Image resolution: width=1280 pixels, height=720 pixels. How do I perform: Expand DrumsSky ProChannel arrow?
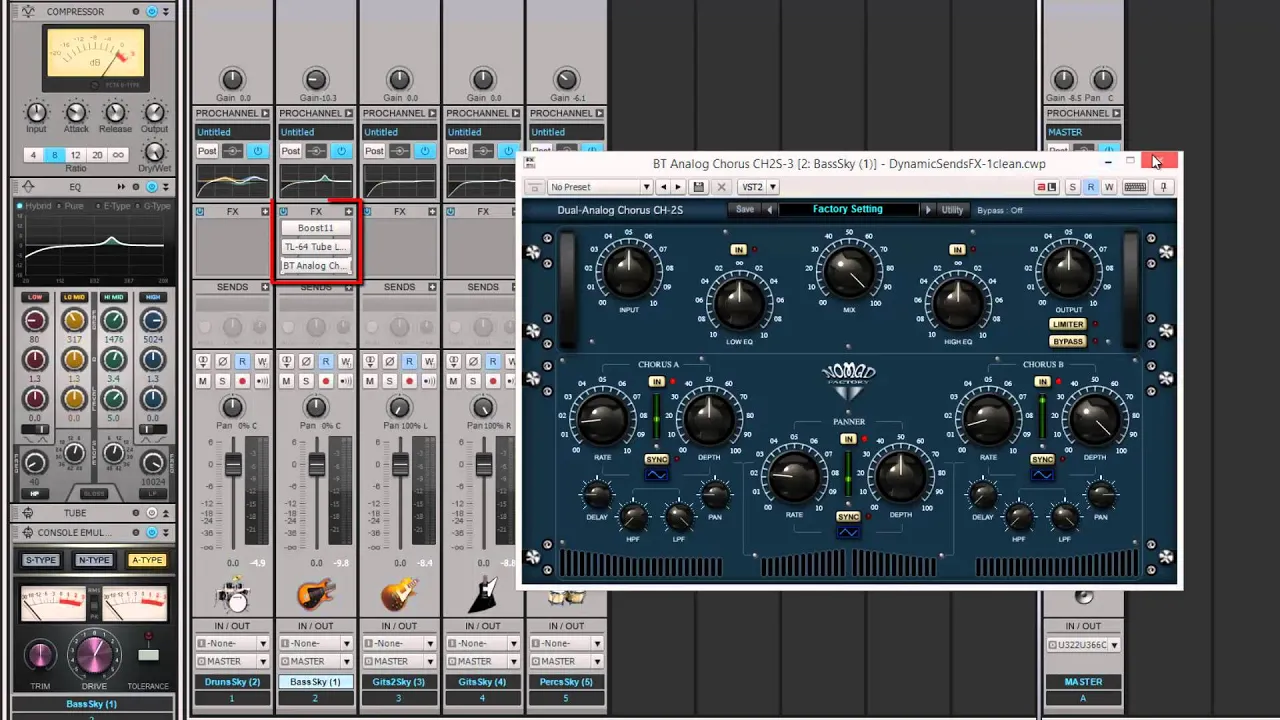click(265, 113)
